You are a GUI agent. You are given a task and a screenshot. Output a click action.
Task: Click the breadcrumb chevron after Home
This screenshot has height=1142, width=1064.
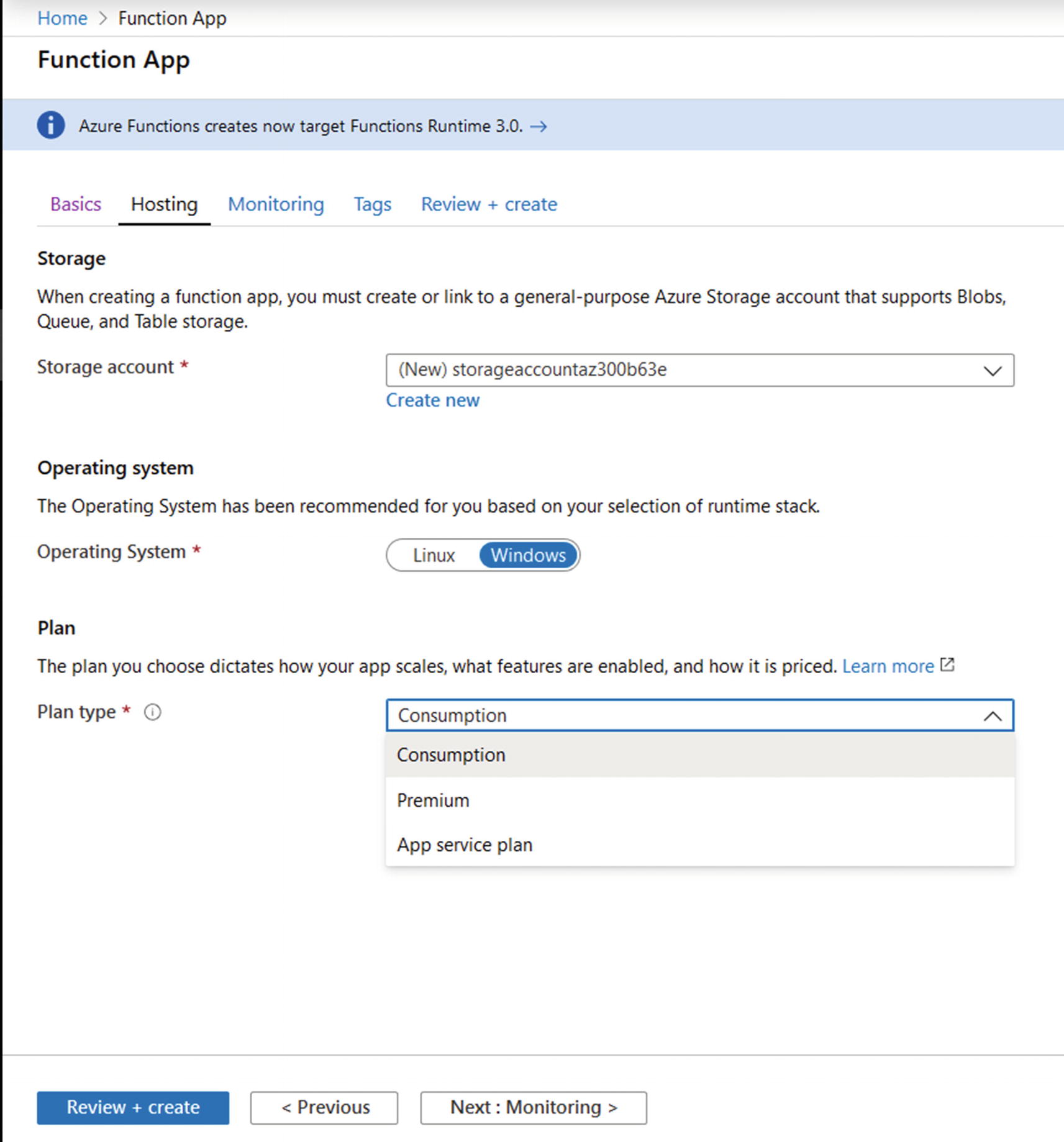pyautogui.click(x=103, y=19)
